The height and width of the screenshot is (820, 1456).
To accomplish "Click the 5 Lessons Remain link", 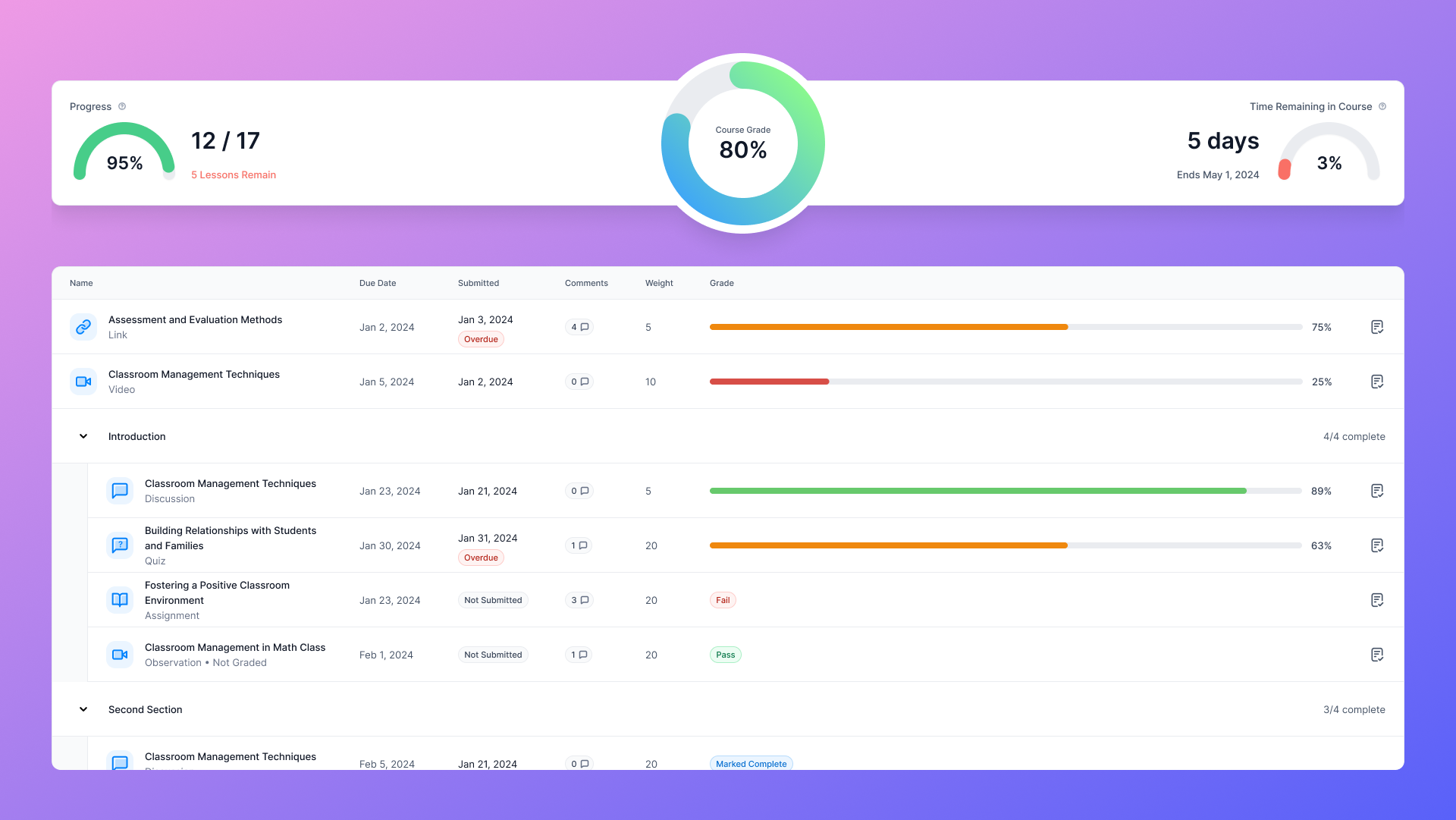I will [234, 174].
